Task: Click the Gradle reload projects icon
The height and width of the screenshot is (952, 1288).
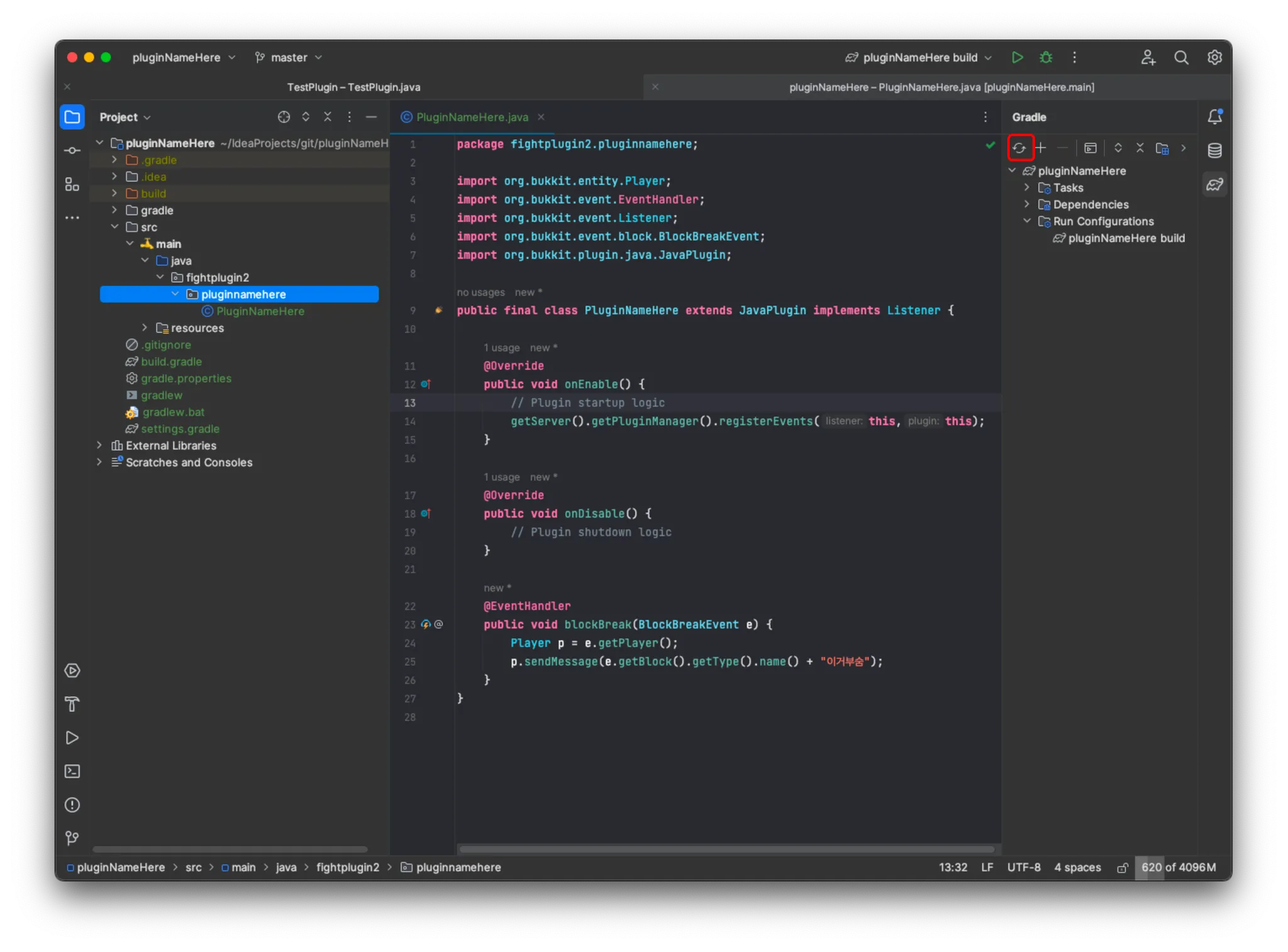Action: 1019,148
